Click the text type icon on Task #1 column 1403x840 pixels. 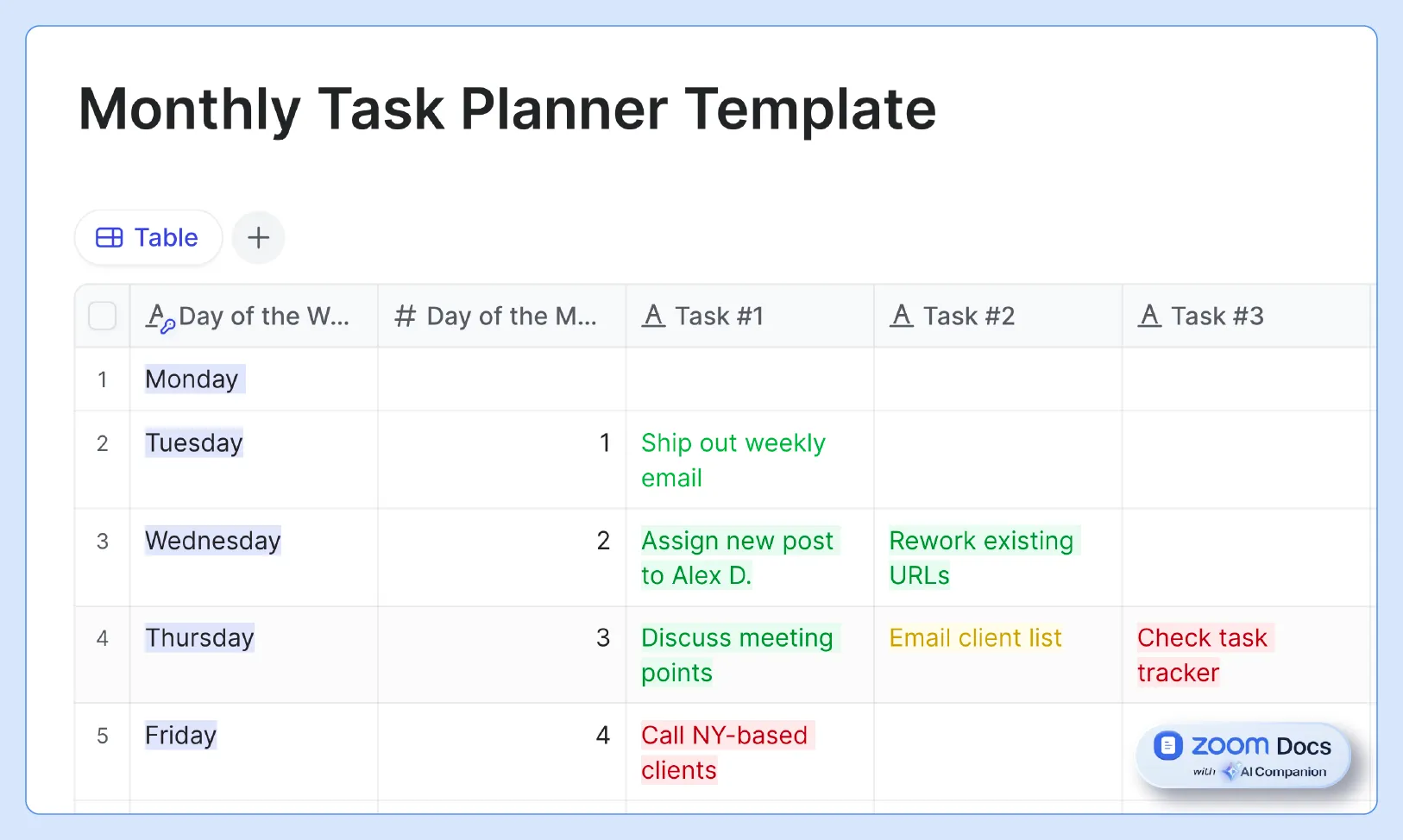click(651, 316)
